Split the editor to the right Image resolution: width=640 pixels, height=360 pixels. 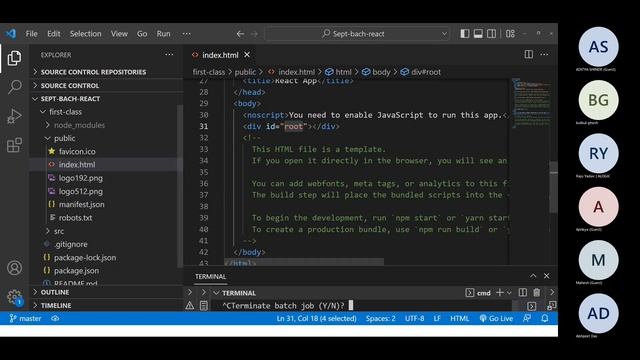click(x=529, y=54)
